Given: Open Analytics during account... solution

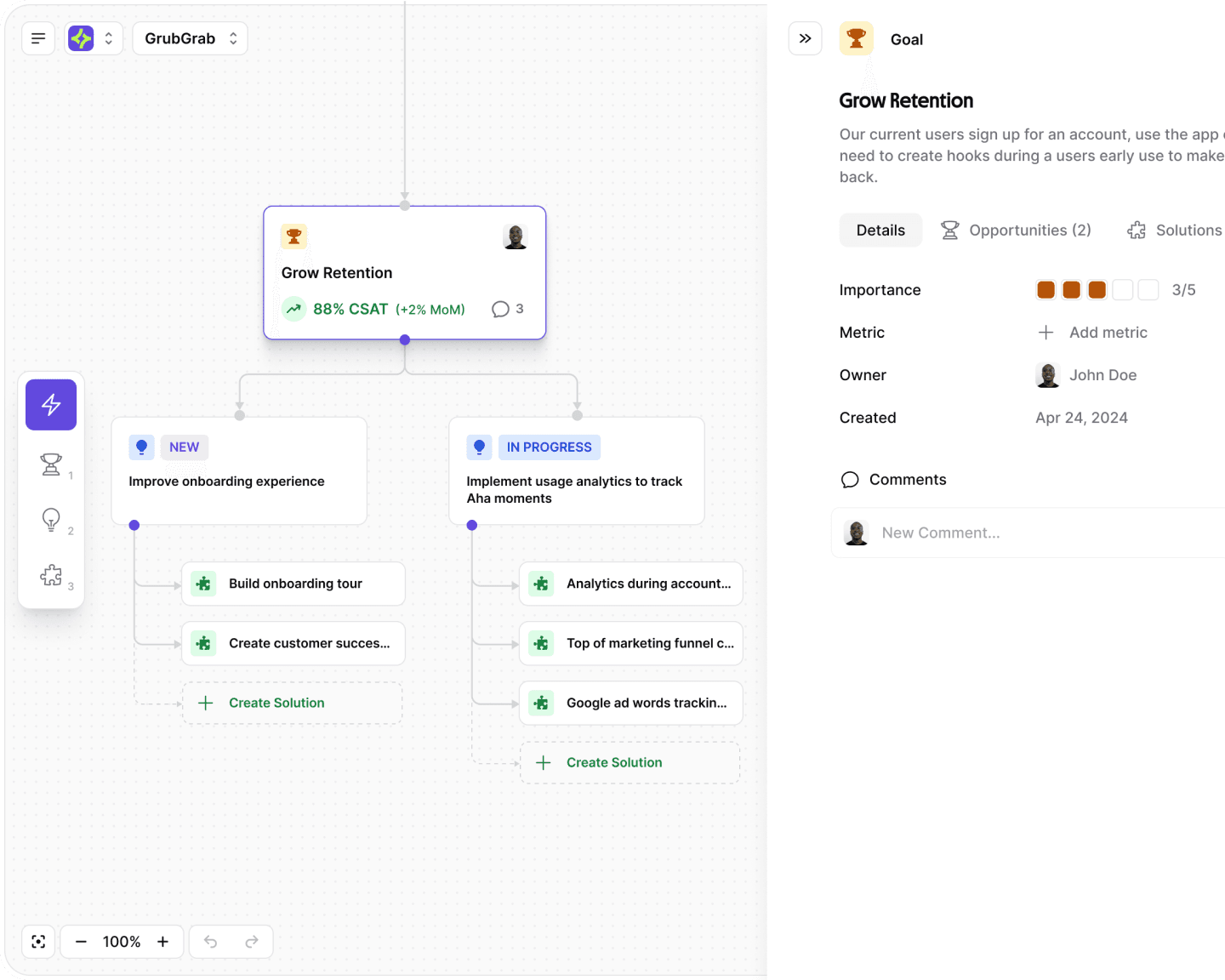Looking at the screenshot, I should click(x=631, y=584).
